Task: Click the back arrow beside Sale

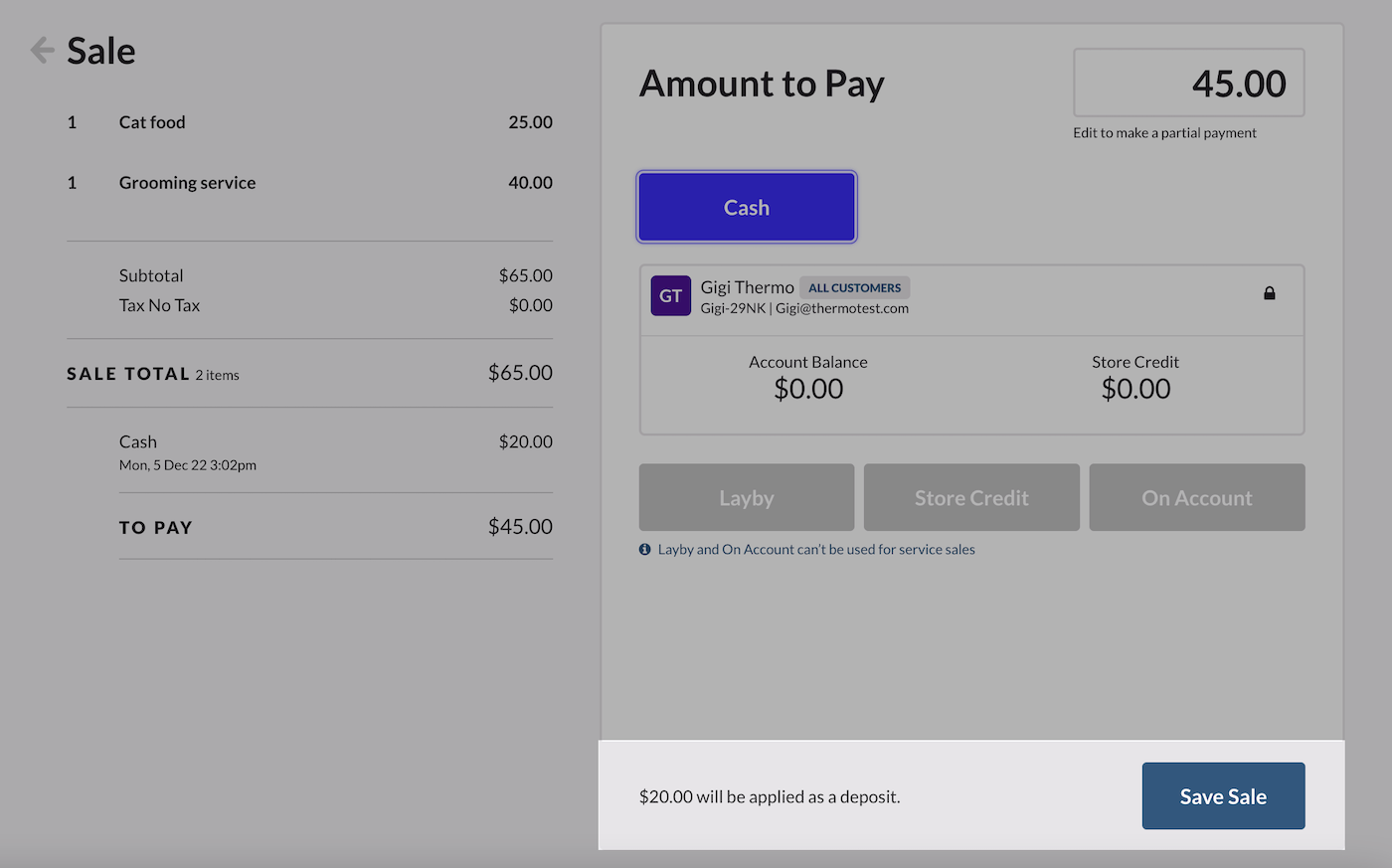Action: click(41, 50)
